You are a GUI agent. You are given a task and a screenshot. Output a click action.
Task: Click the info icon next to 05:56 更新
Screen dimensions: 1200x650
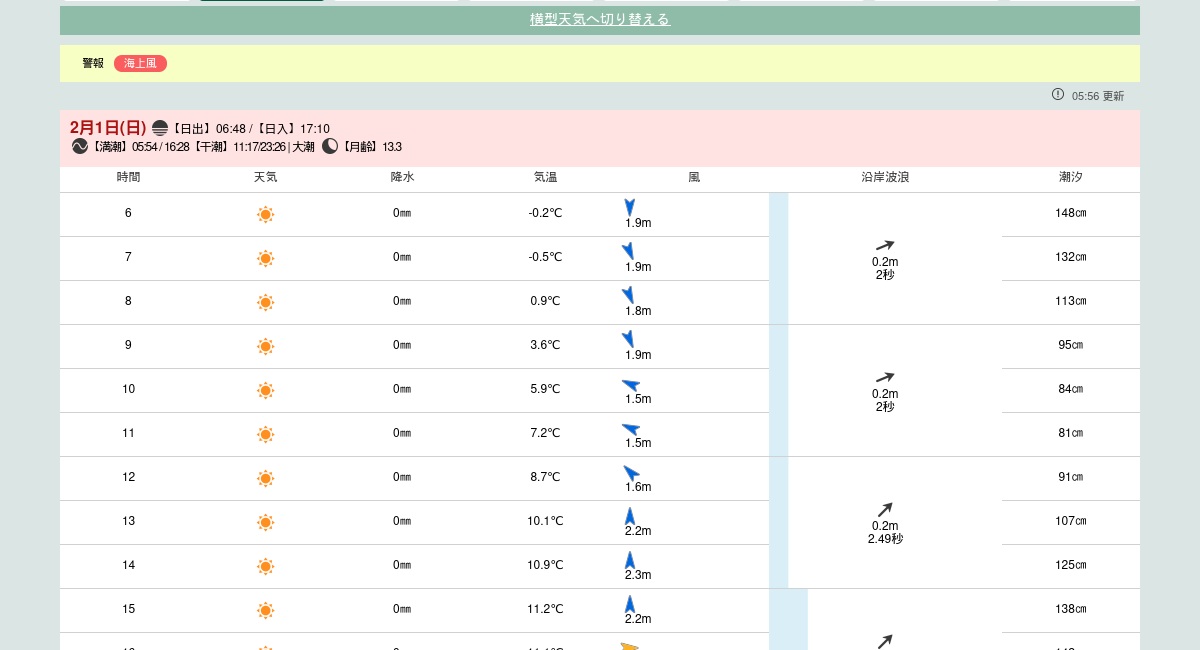(x=1057, y=95)
